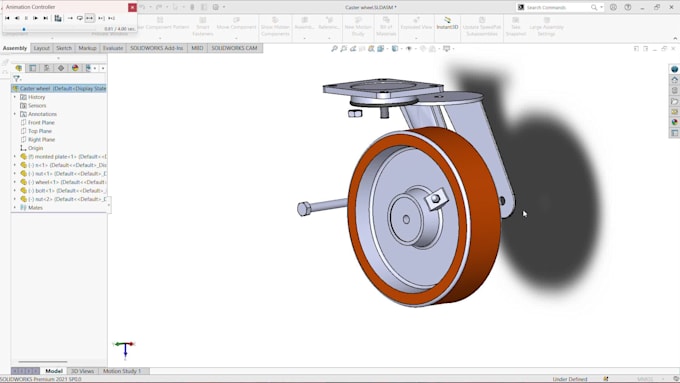The width and height of the screenshot is (680, 383).
Task: Click the feature tree filter icon
Action: 16,79
